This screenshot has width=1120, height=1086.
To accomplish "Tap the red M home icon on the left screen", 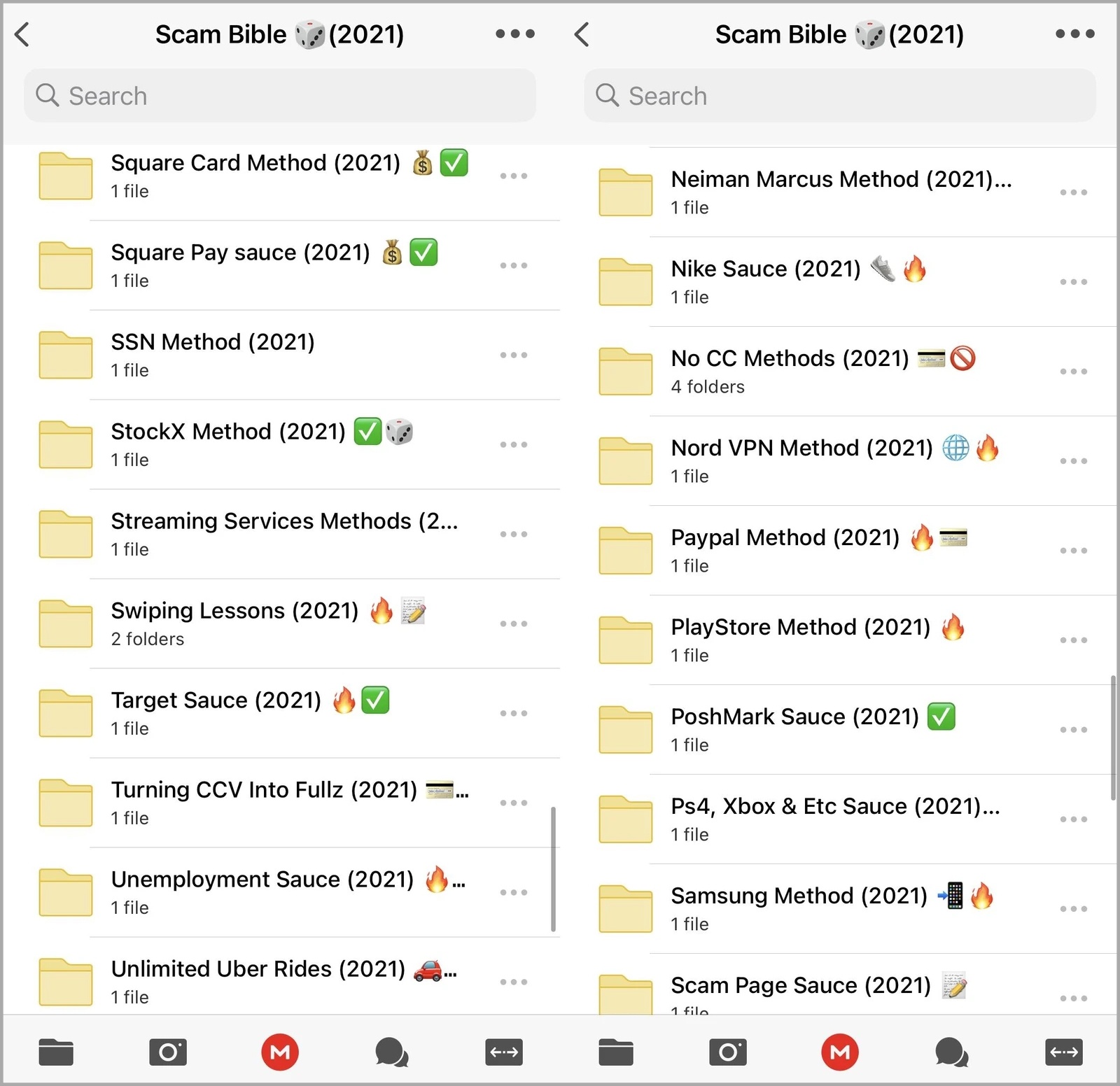I will pyautogui.click(x=280, y=1052).
